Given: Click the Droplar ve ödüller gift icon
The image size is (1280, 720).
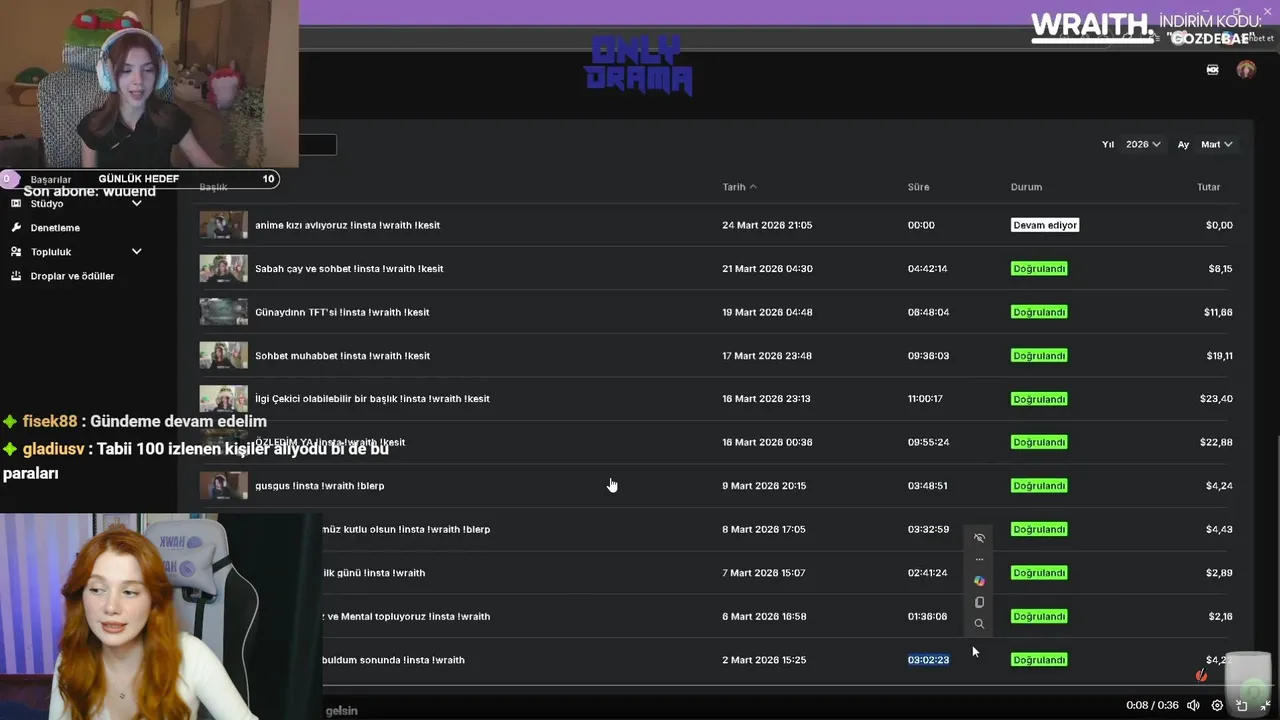Looking at the screenshot, I should [16, 275].
